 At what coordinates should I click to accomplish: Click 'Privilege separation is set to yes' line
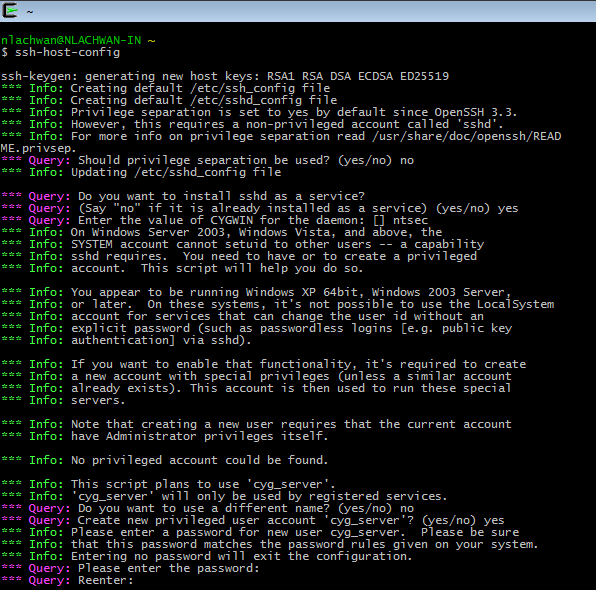(x=259, y=112)
